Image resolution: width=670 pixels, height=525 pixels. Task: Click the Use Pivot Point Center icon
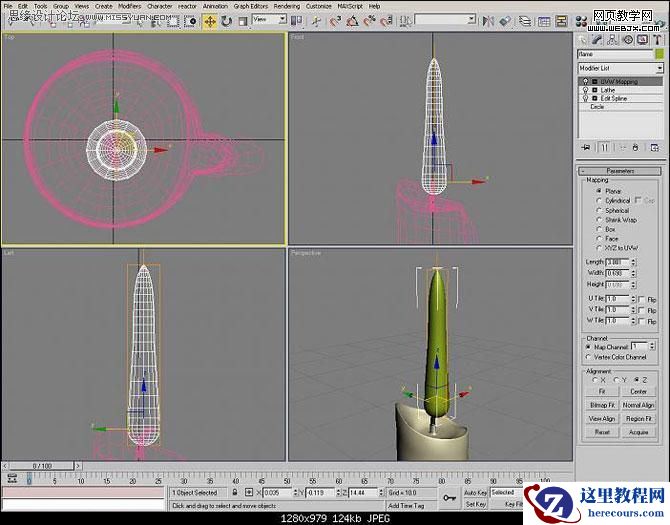point(297,21)
